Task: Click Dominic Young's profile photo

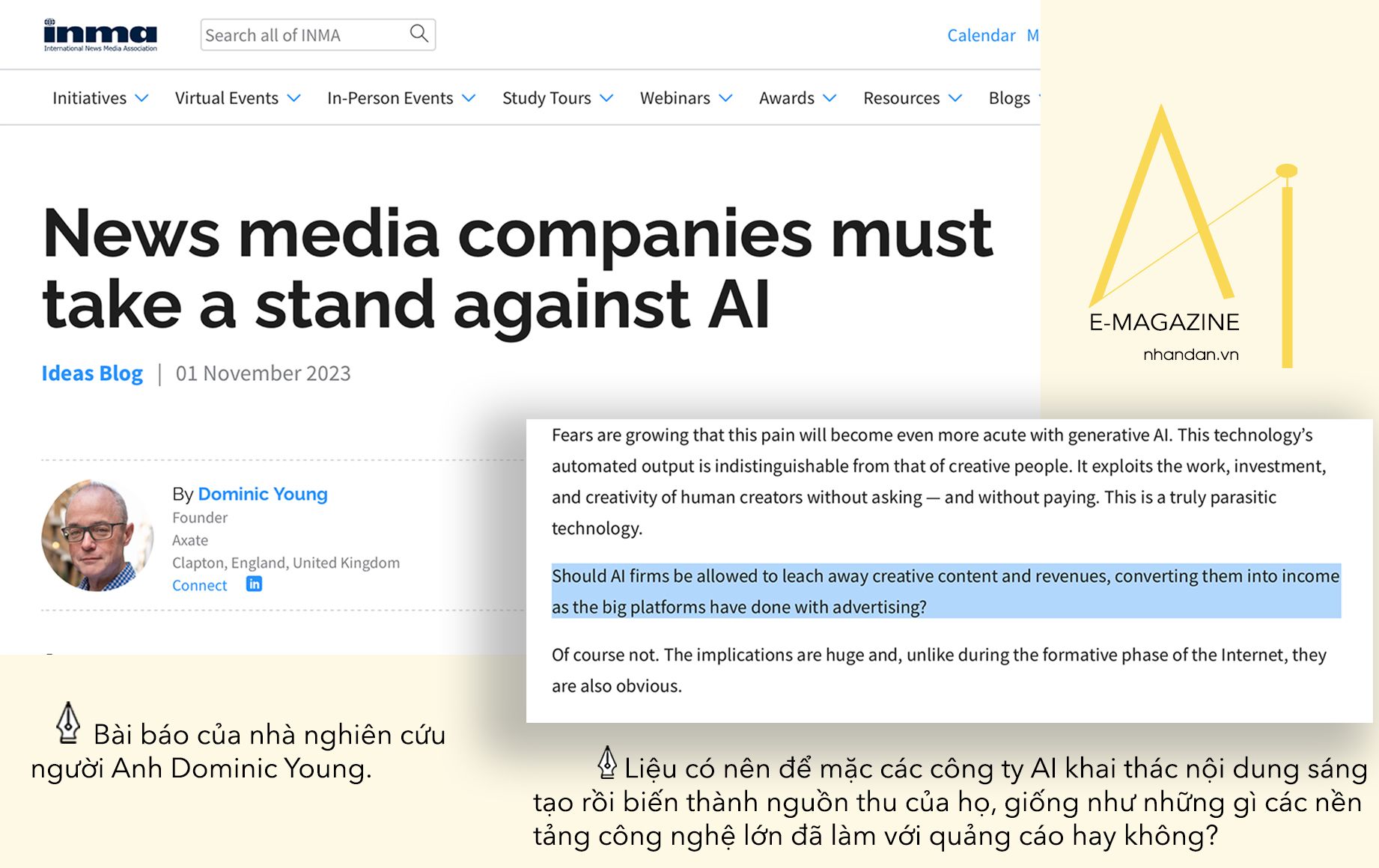Action: point(97,536)
